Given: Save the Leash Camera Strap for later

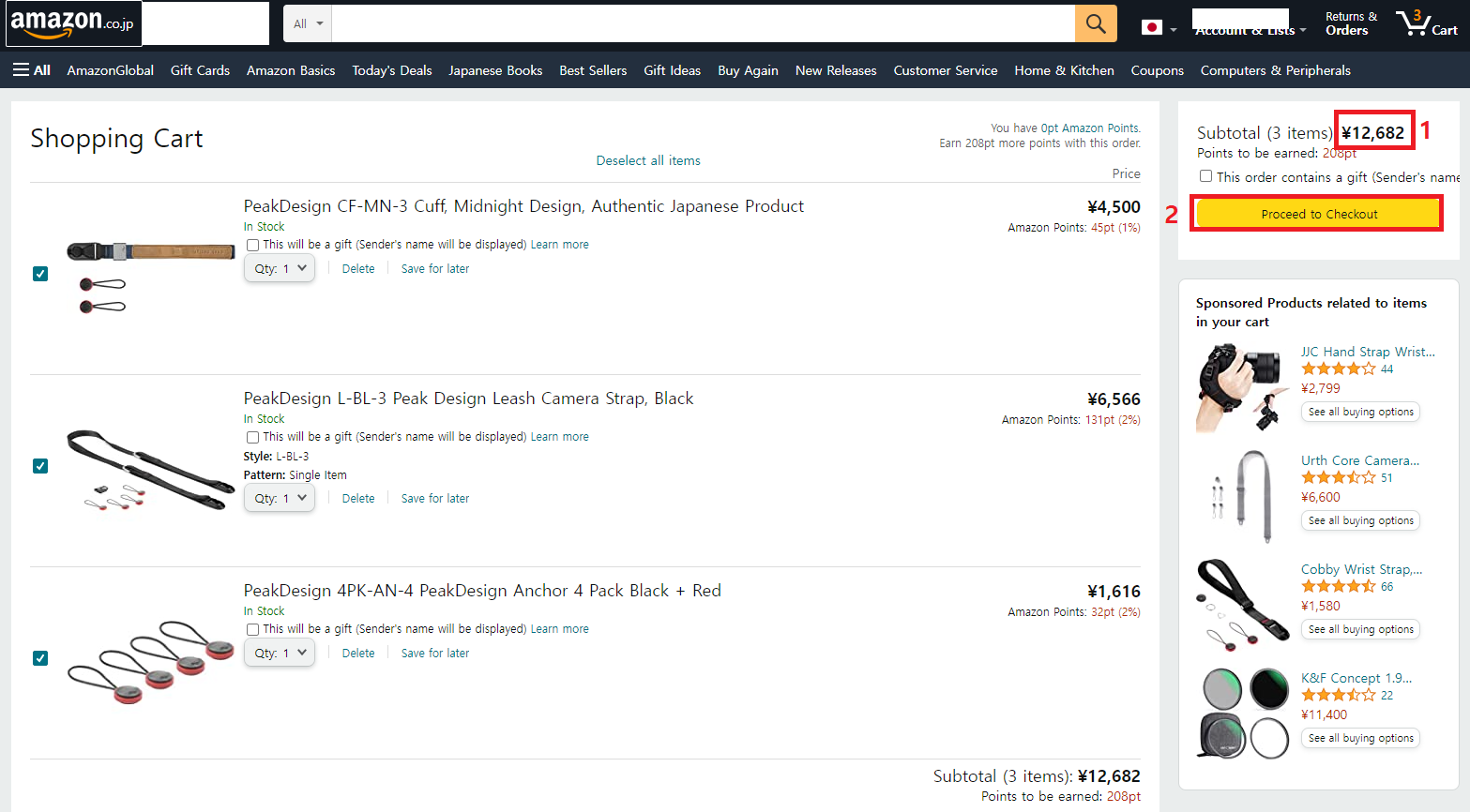Looking at the screenshot, I should pyautogui.click(x=435, y=498).
